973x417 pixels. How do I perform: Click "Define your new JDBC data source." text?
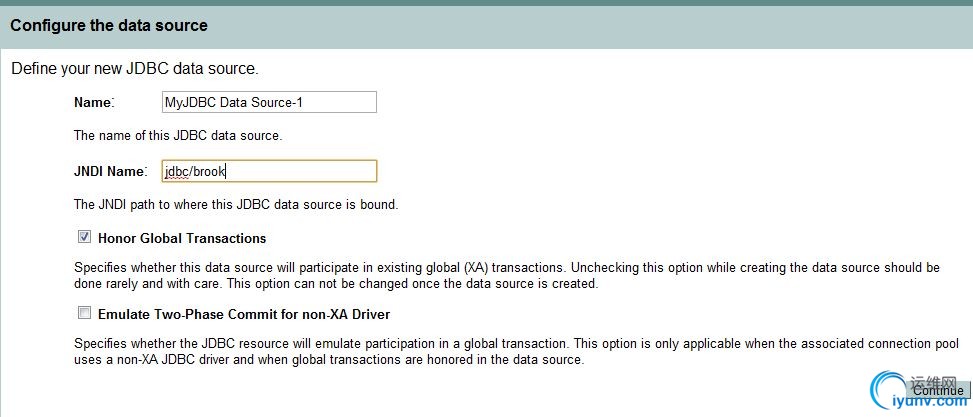pos(134,69)
